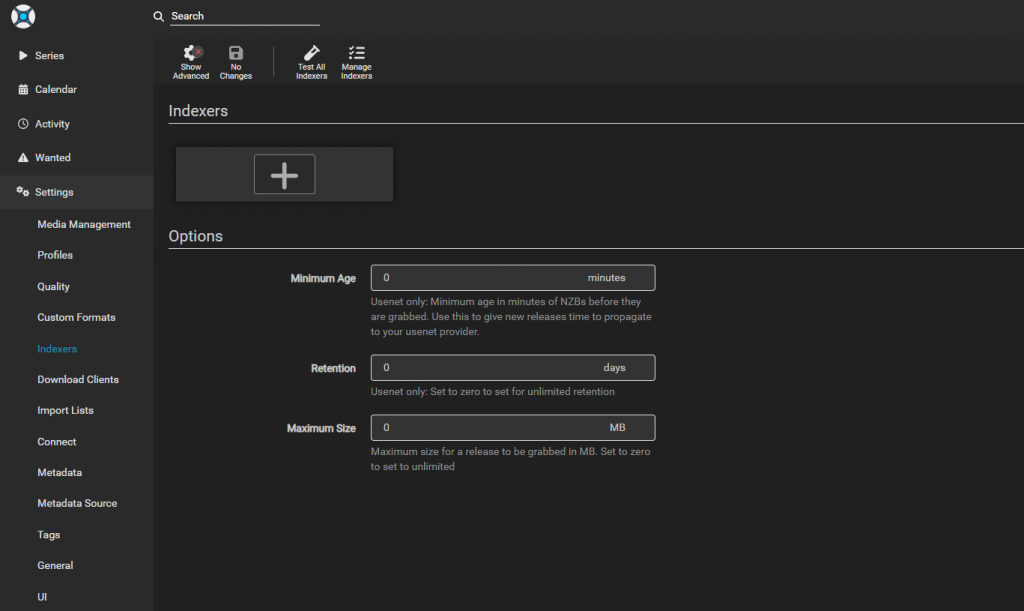
Task: Select the Indexers settings link
Action: pyautogui.click(x=57, y=349)
